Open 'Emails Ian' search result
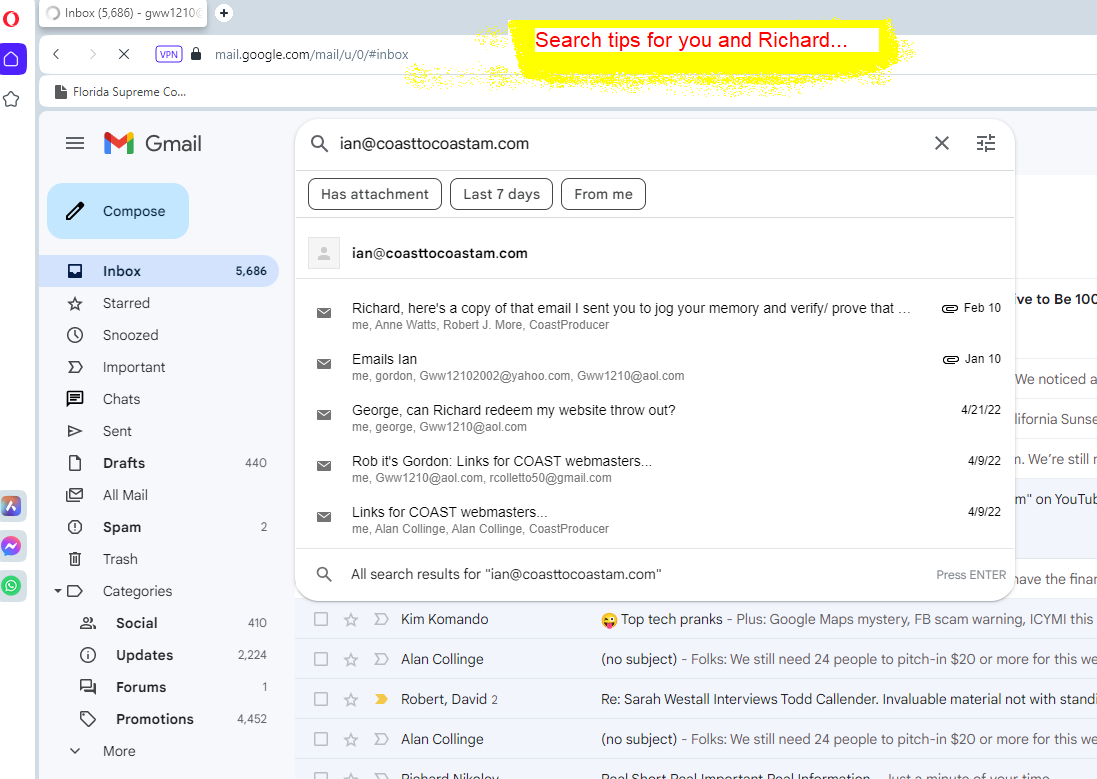Viewport: 1097px width, 779px height. [655, 367]
